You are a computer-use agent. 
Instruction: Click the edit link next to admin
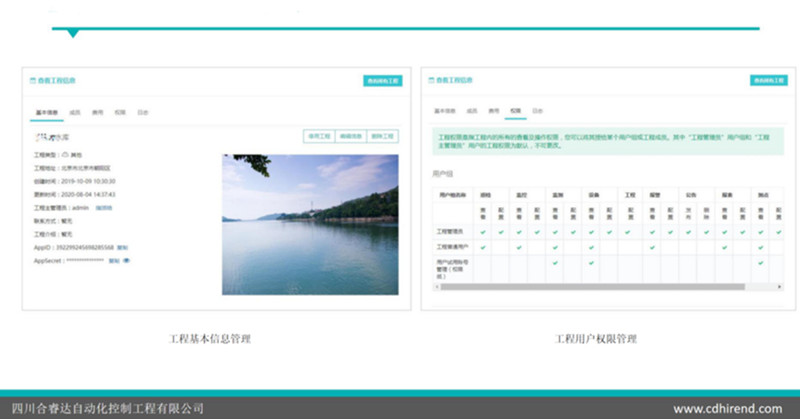point(104,207)
